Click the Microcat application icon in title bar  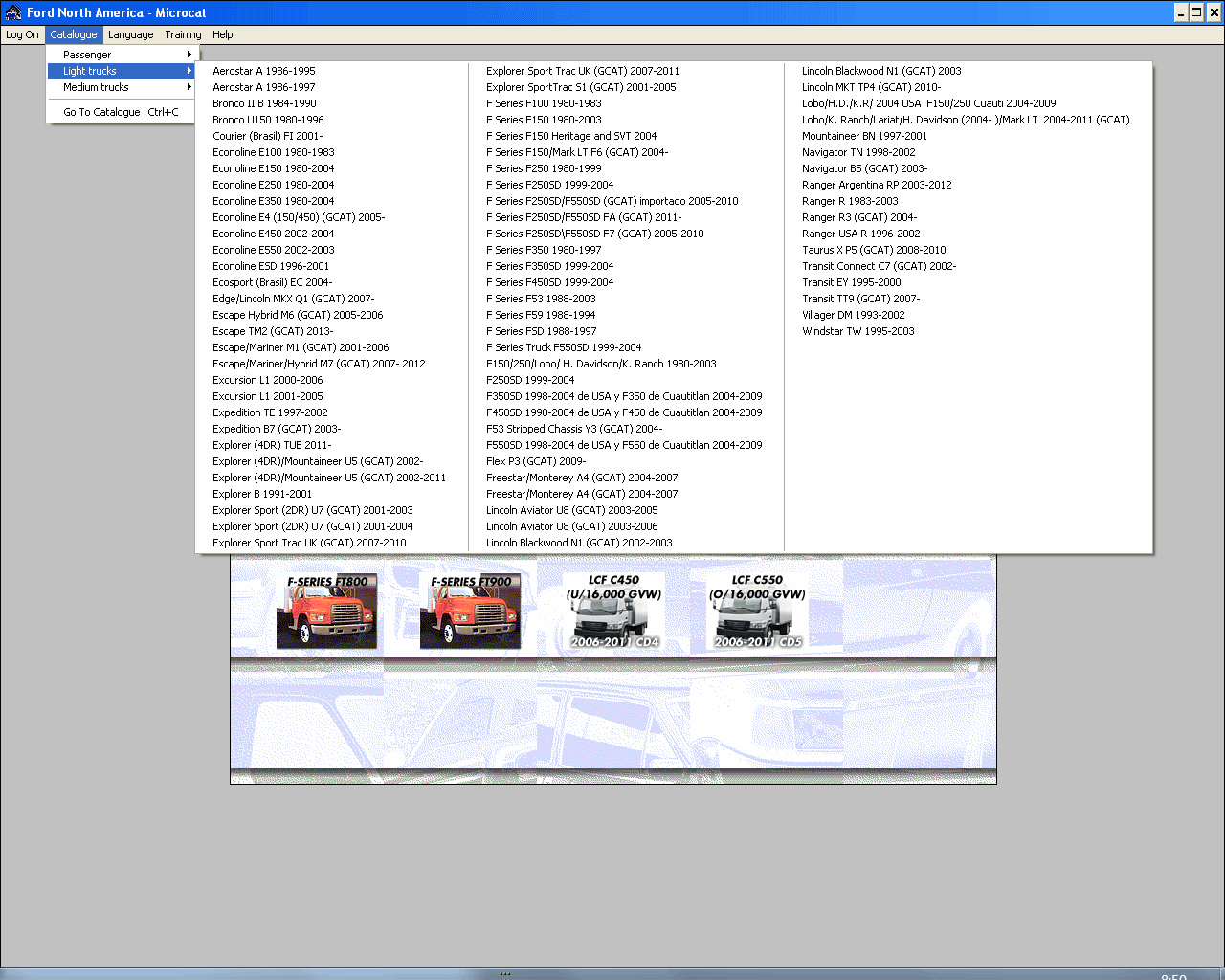coord(11,11)
